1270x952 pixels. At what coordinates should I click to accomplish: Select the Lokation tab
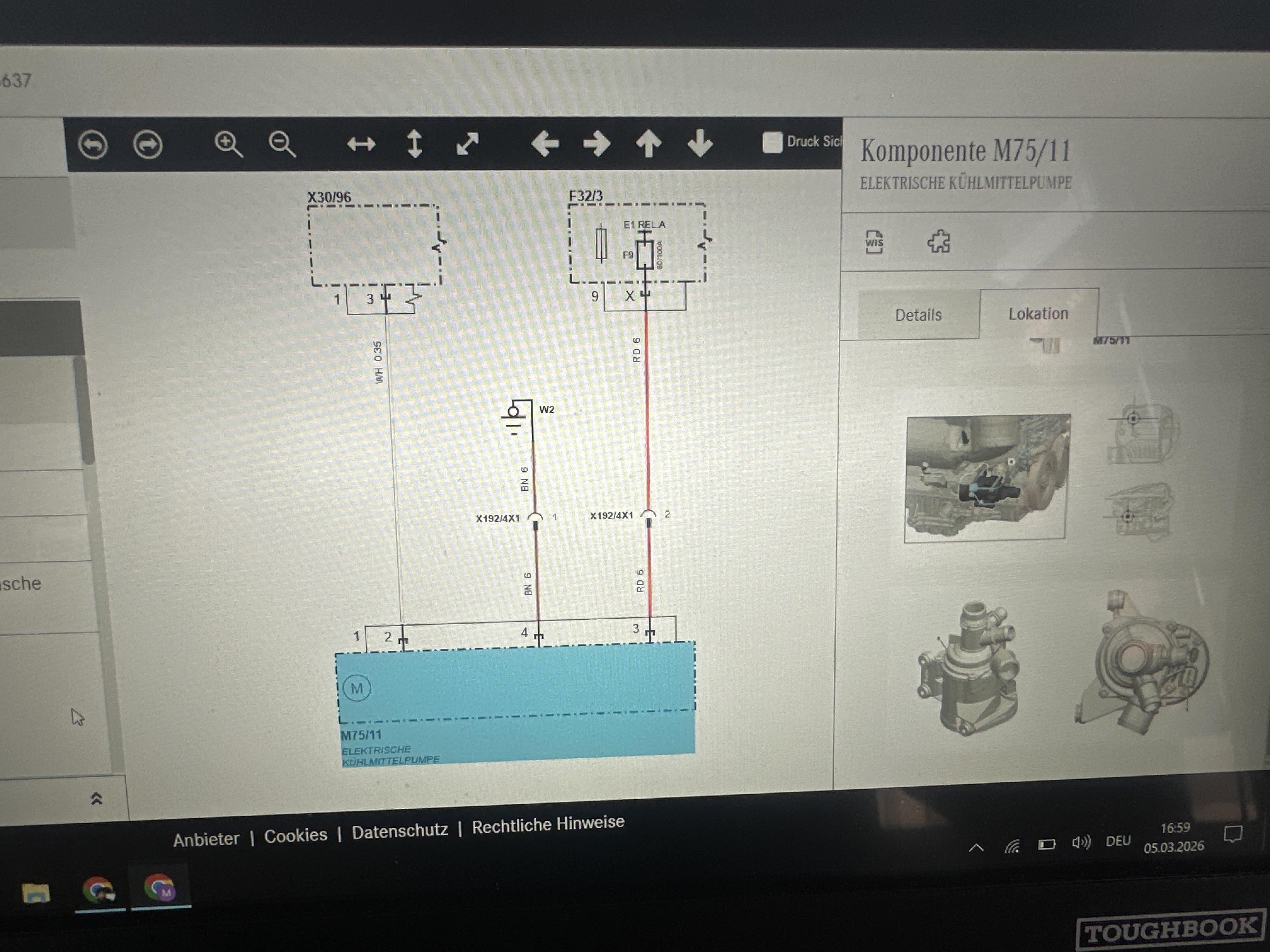[x=1038, y=313]
